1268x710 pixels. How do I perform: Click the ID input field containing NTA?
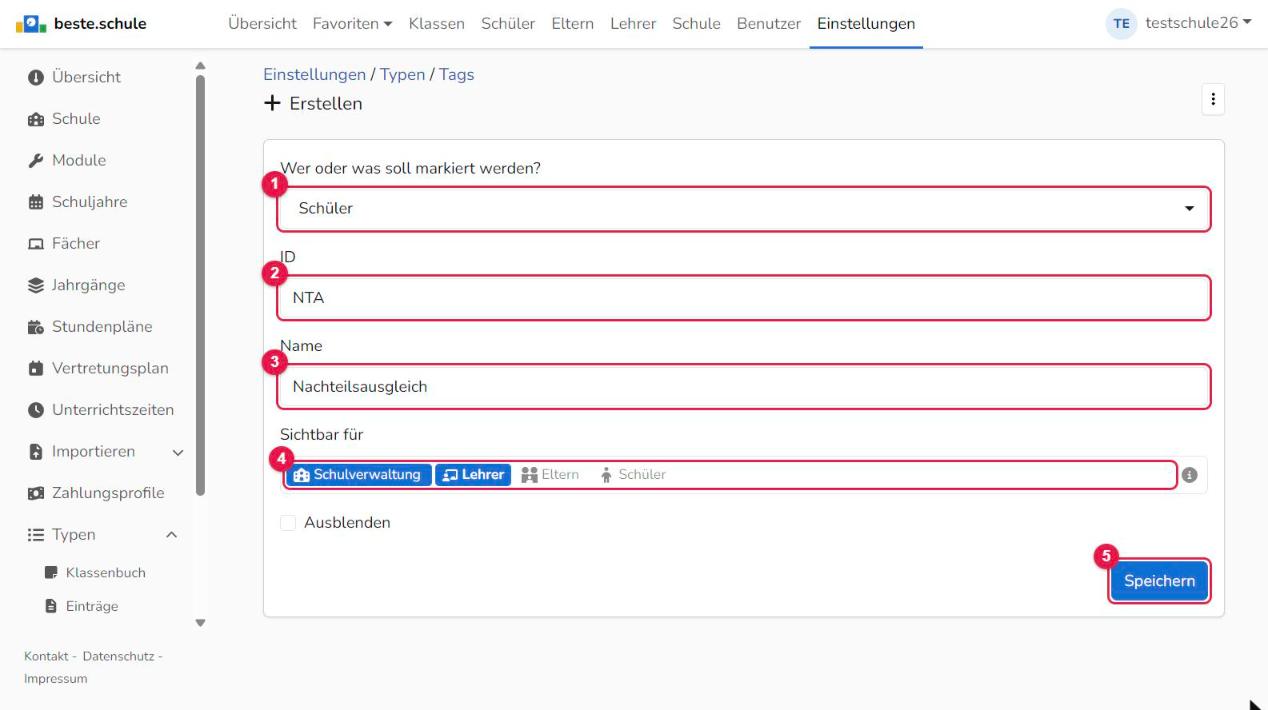coord(743,298)
